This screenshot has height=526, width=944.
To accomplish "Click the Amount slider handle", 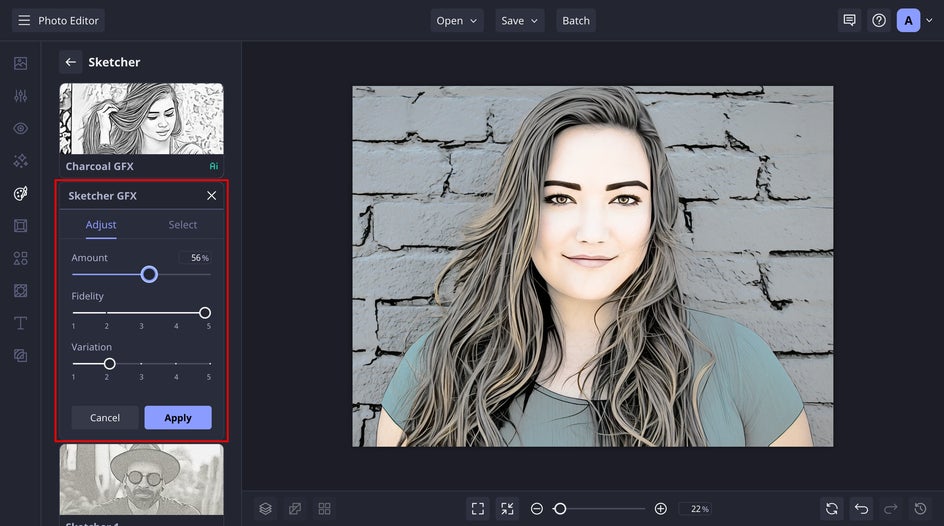I will (149, 274).
